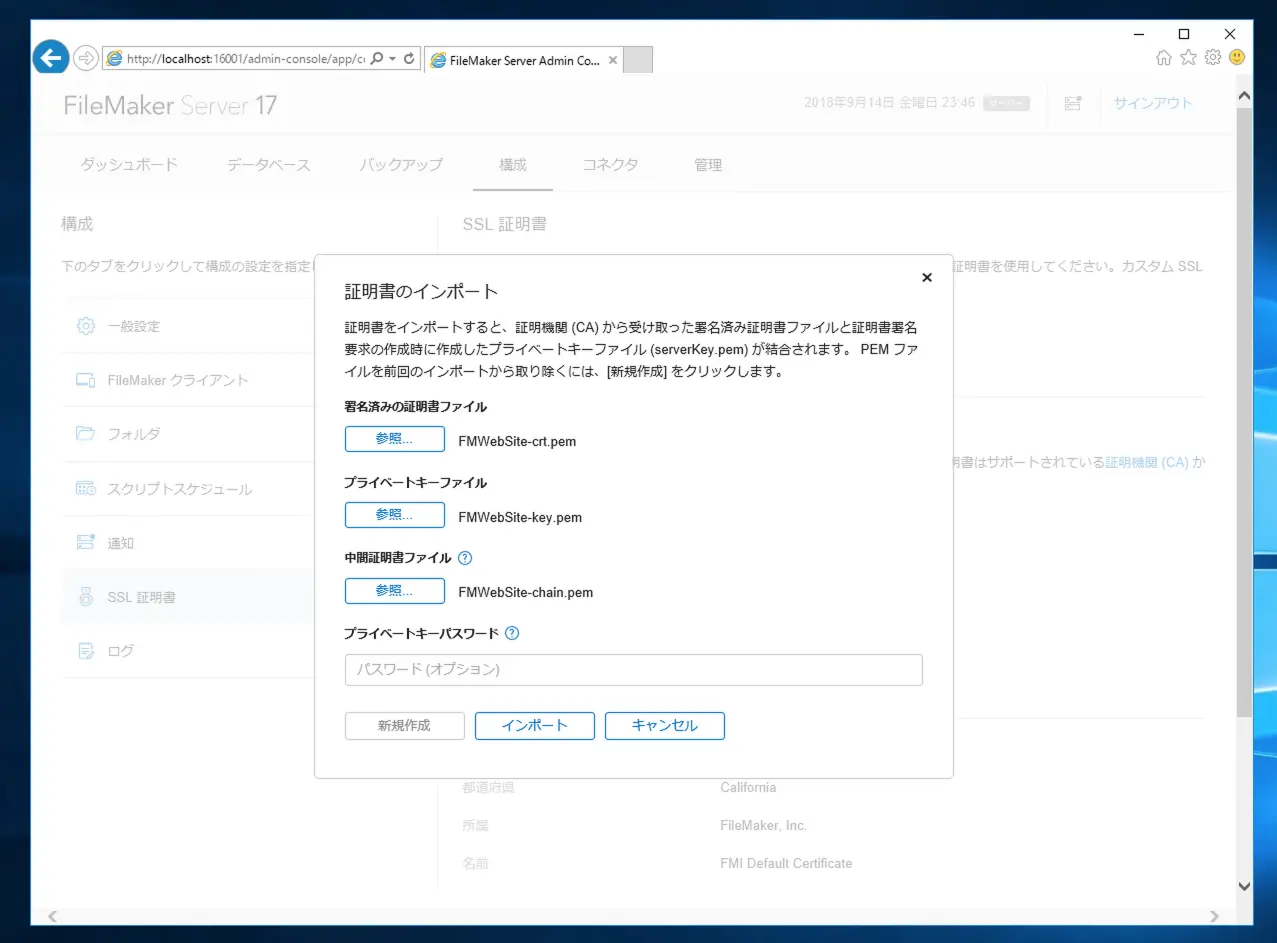Click the private key password field
Viewport: 1277px width, 943px height.
click(633, 669)
